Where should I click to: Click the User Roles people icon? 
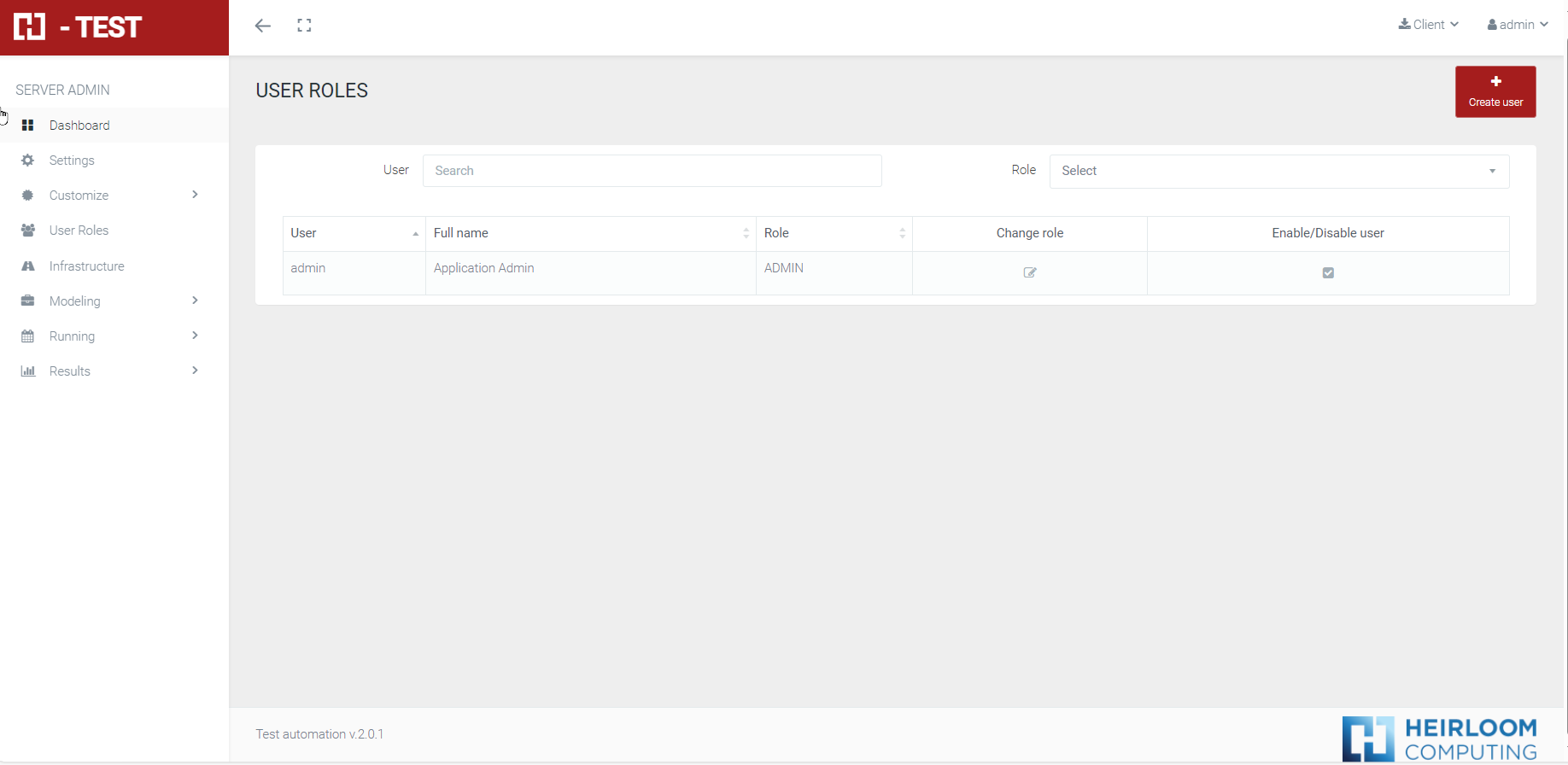point(28,231)
